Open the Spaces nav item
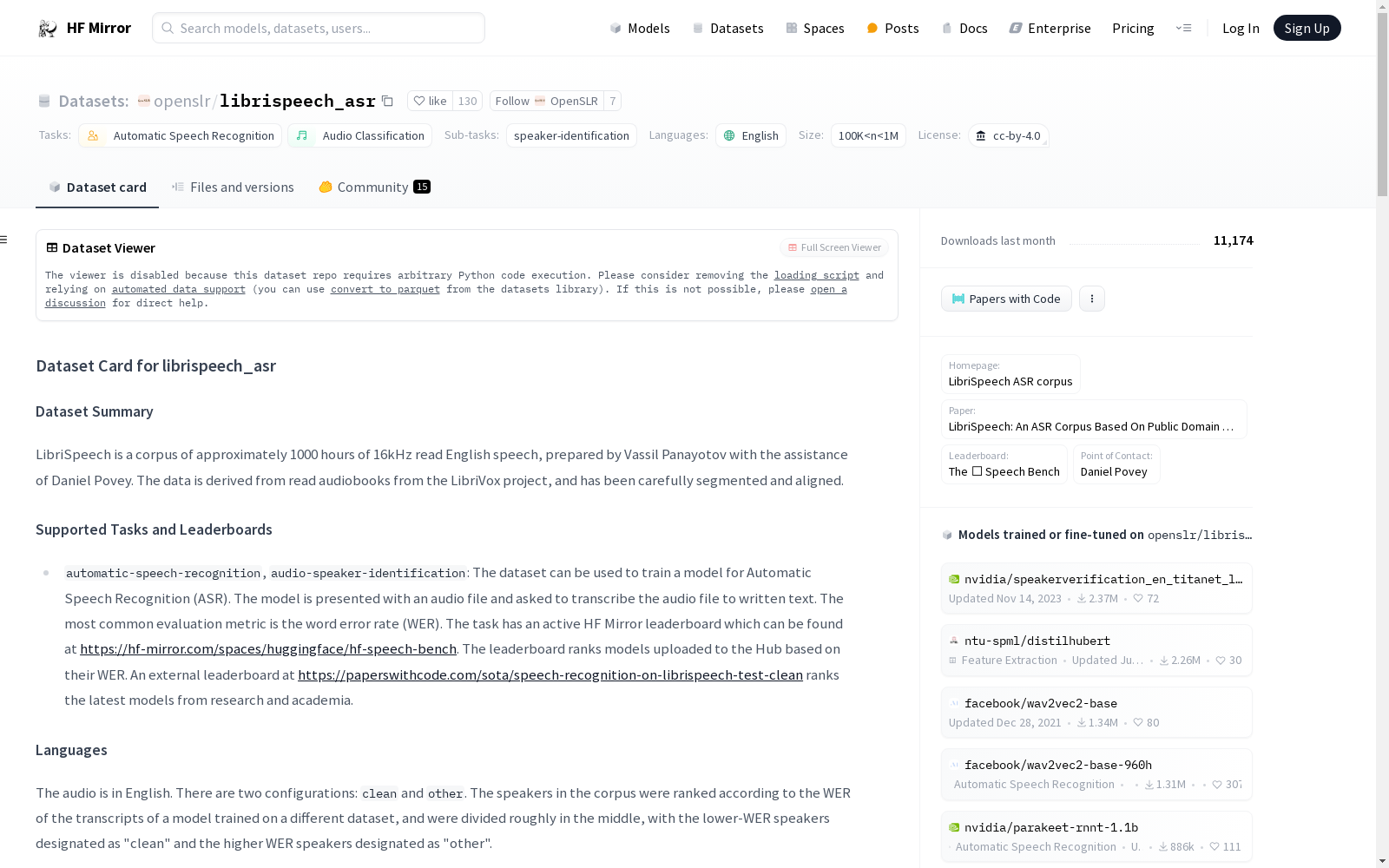This screenshot has height=868, width=1389. 815,29
